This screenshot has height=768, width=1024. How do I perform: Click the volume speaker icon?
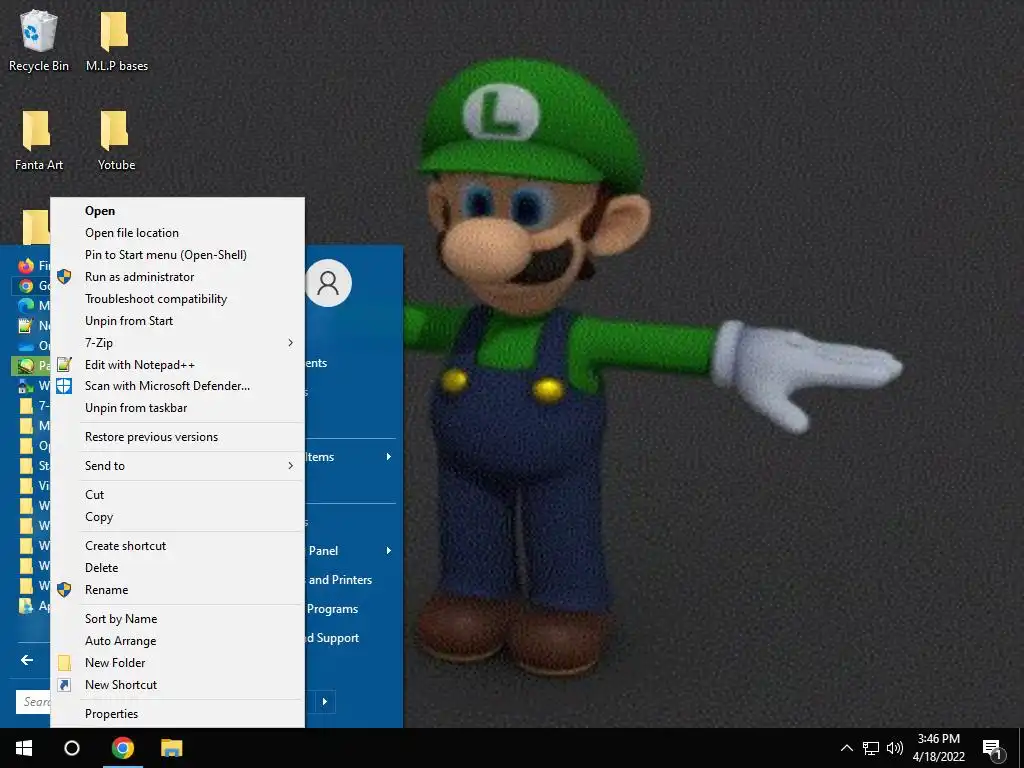point(895,748)
